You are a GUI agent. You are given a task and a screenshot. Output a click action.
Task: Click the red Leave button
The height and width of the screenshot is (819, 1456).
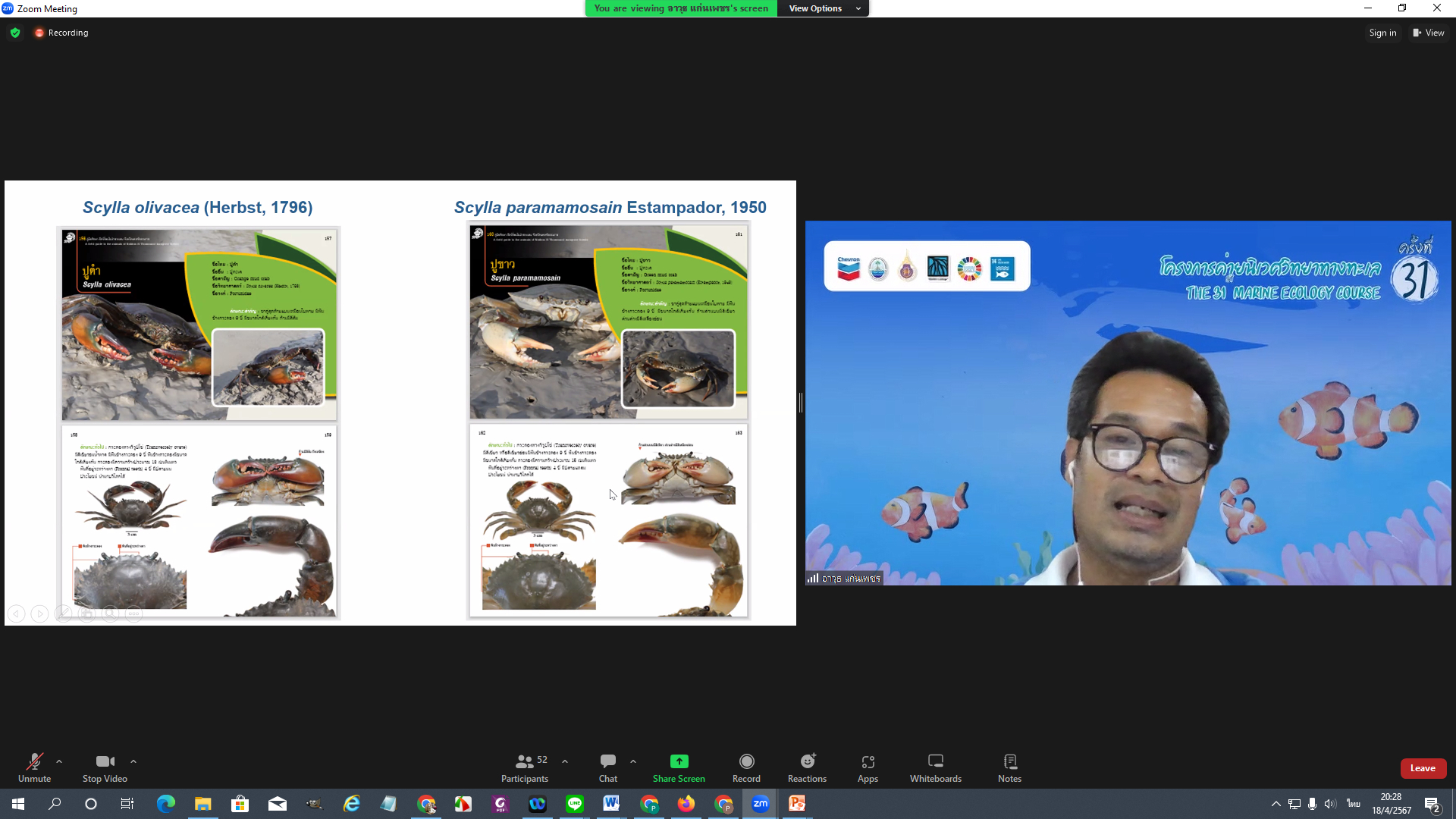(x=1423, y=768)
